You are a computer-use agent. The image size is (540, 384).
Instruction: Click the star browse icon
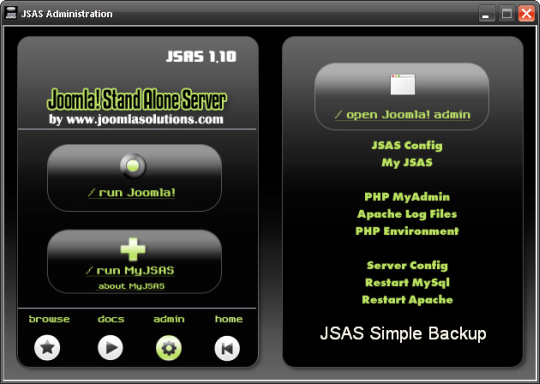(47, 347)
